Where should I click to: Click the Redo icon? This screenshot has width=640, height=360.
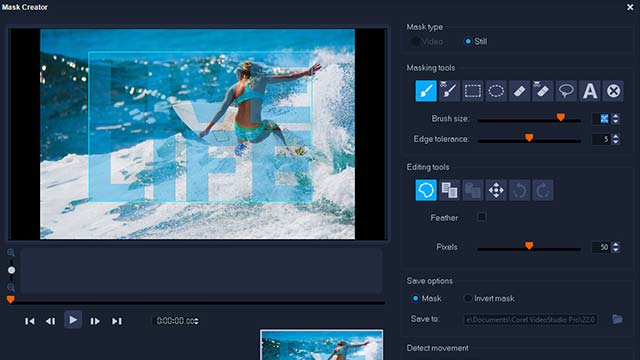(543, 190)
